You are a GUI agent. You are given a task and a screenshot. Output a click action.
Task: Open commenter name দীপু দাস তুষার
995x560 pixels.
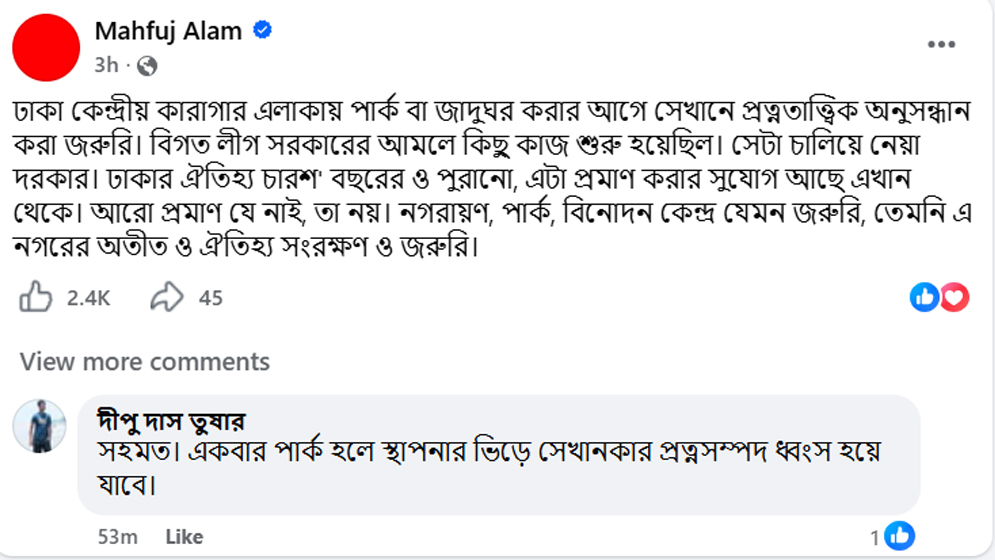click(171, 420)
